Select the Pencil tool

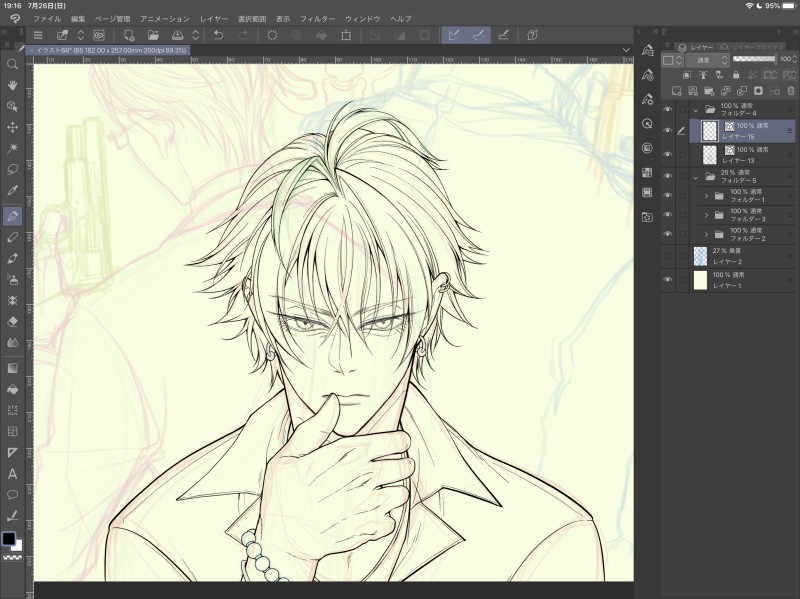(13, 237)
